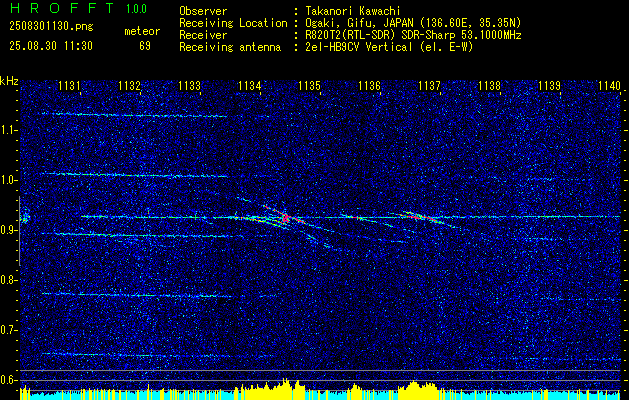This screenshot has height=400, width=629.
Task: Click the red meteor echo near 1137
Action: 419,217
